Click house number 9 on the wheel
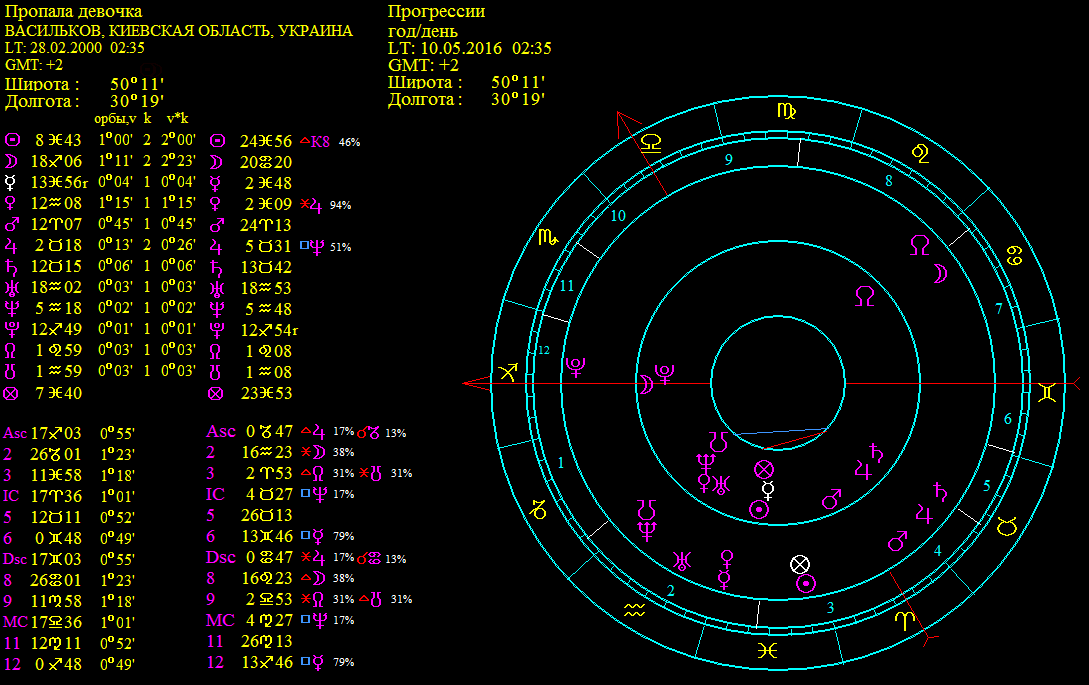This screenshot has height=685, width=1089. coord(729,159)
